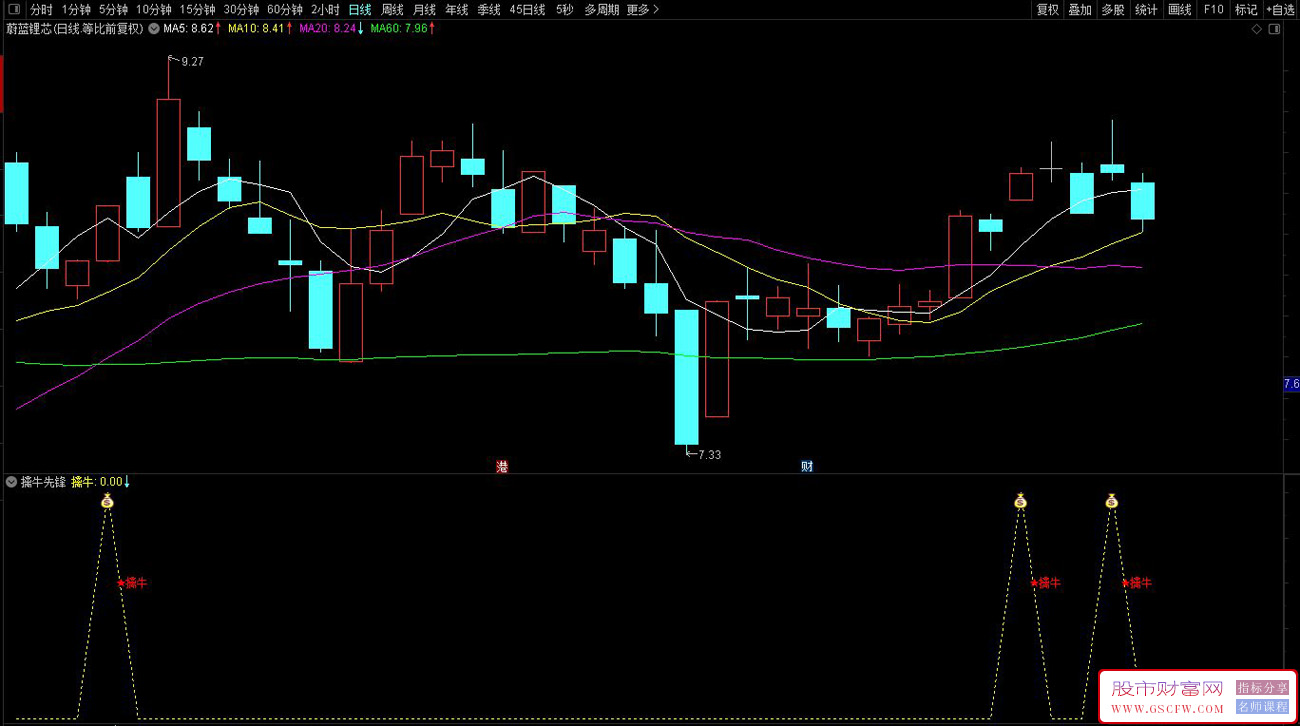Click 名师课程 link
Viewport: 1300px width, 726px height.
click(1262, 706)
